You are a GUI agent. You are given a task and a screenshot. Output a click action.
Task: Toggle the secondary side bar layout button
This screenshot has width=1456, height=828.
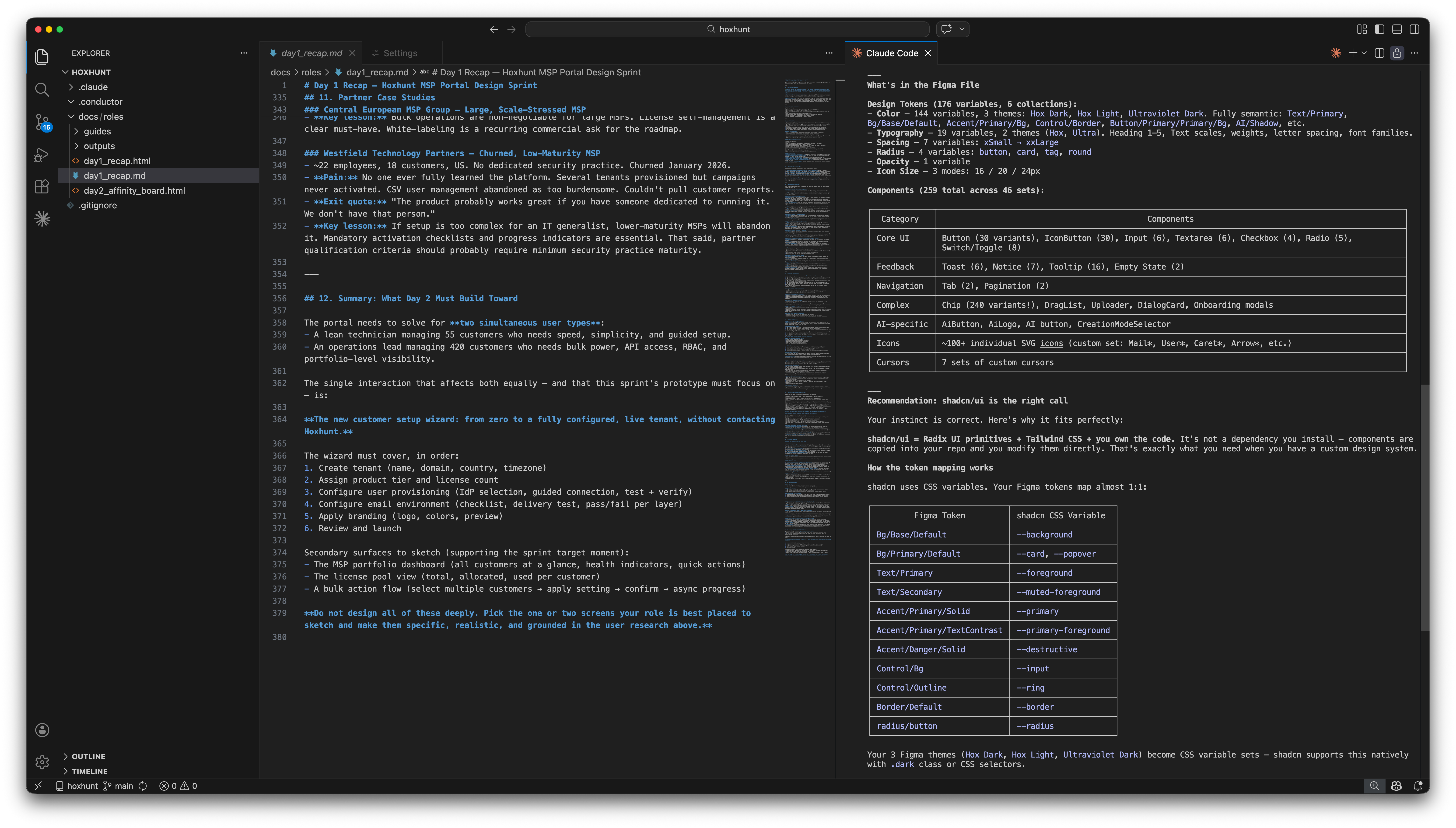coord(1414,29)
